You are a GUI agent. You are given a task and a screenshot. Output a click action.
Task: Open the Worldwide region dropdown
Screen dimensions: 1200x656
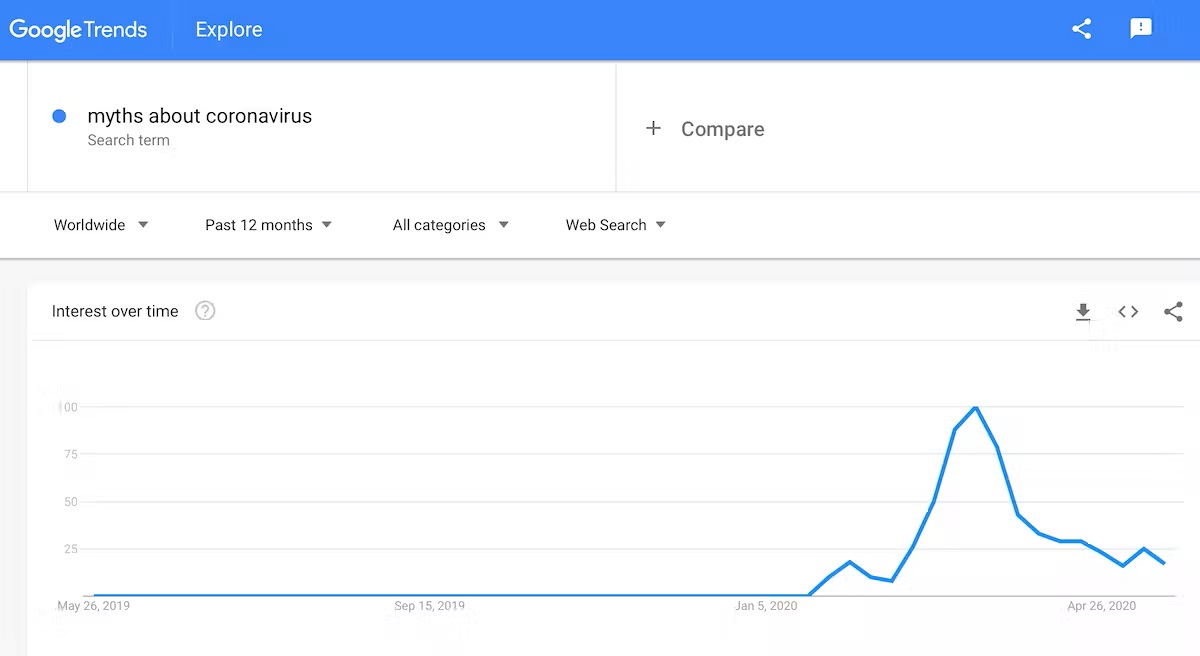click(x=101, y=225)
